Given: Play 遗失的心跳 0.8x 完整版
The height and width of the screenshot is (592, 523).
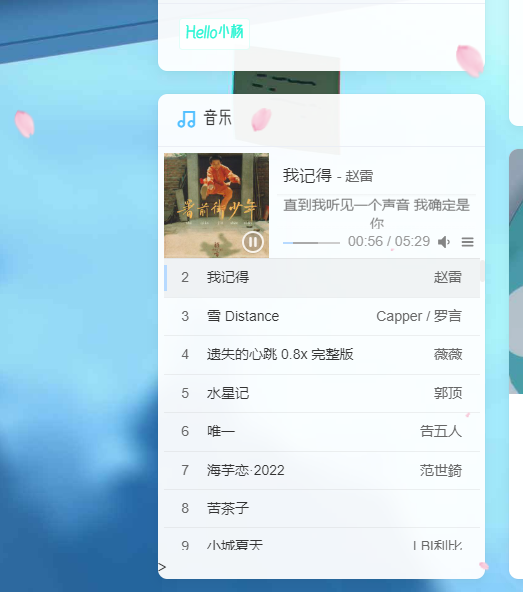Looking at the screenshot, I should (322, 355).
